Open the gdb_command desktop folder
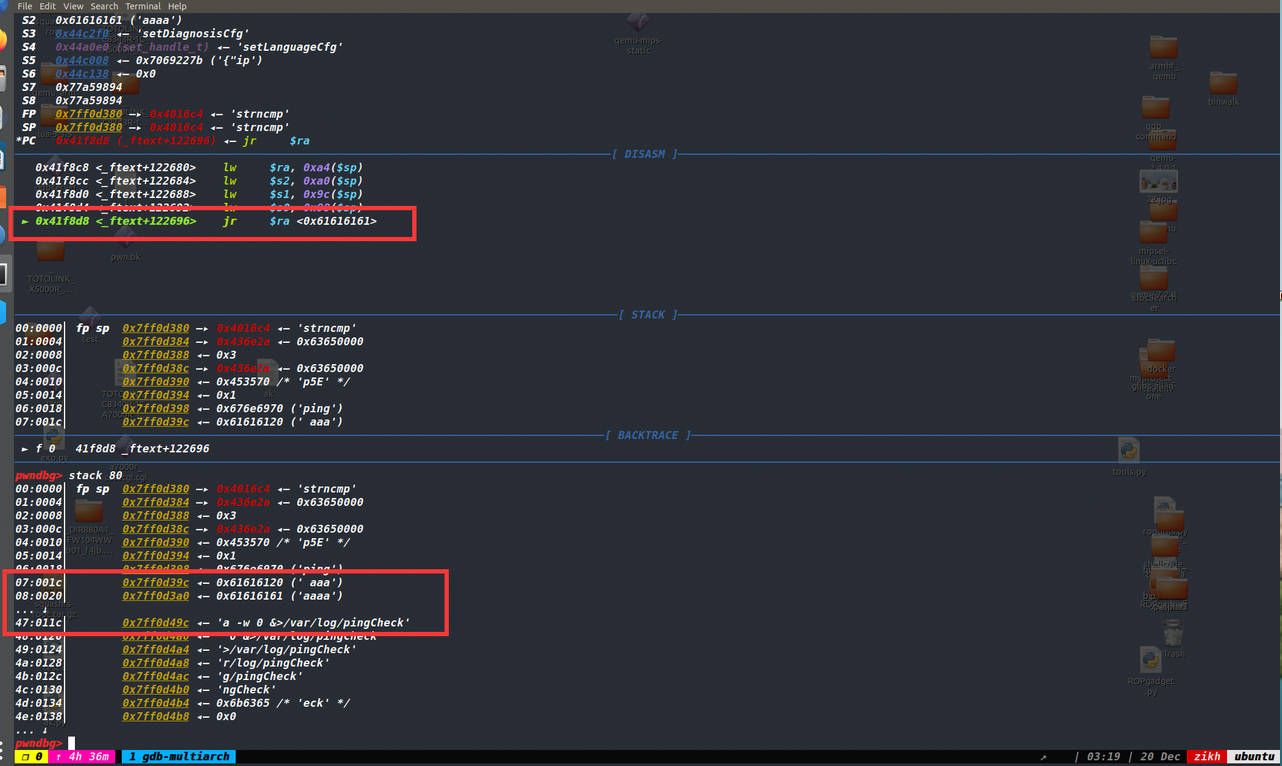Screen dimensions: 1282x766 [x=1155, y=118]
